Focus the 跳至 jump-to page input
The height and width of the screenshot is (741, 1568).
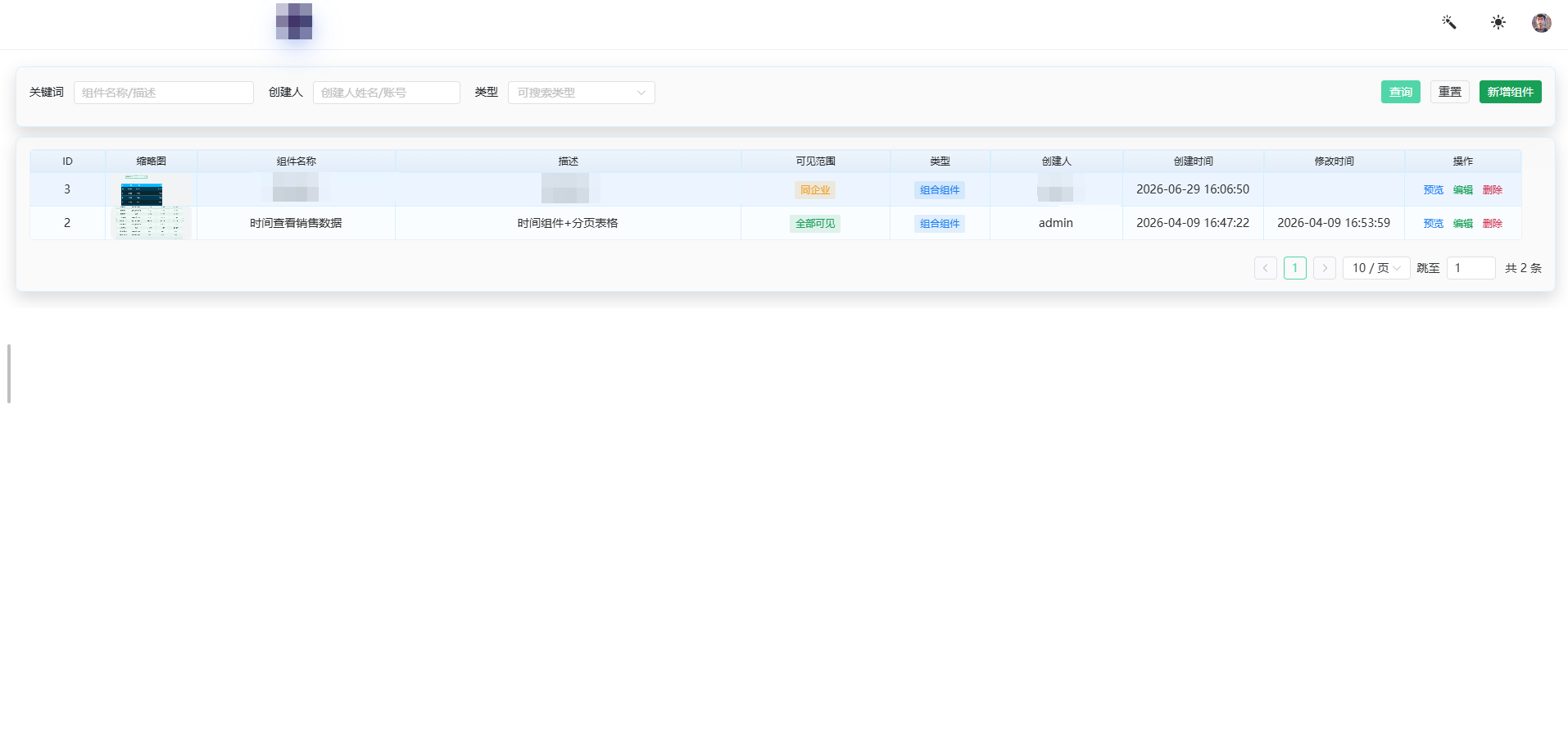click(1471, 268)
